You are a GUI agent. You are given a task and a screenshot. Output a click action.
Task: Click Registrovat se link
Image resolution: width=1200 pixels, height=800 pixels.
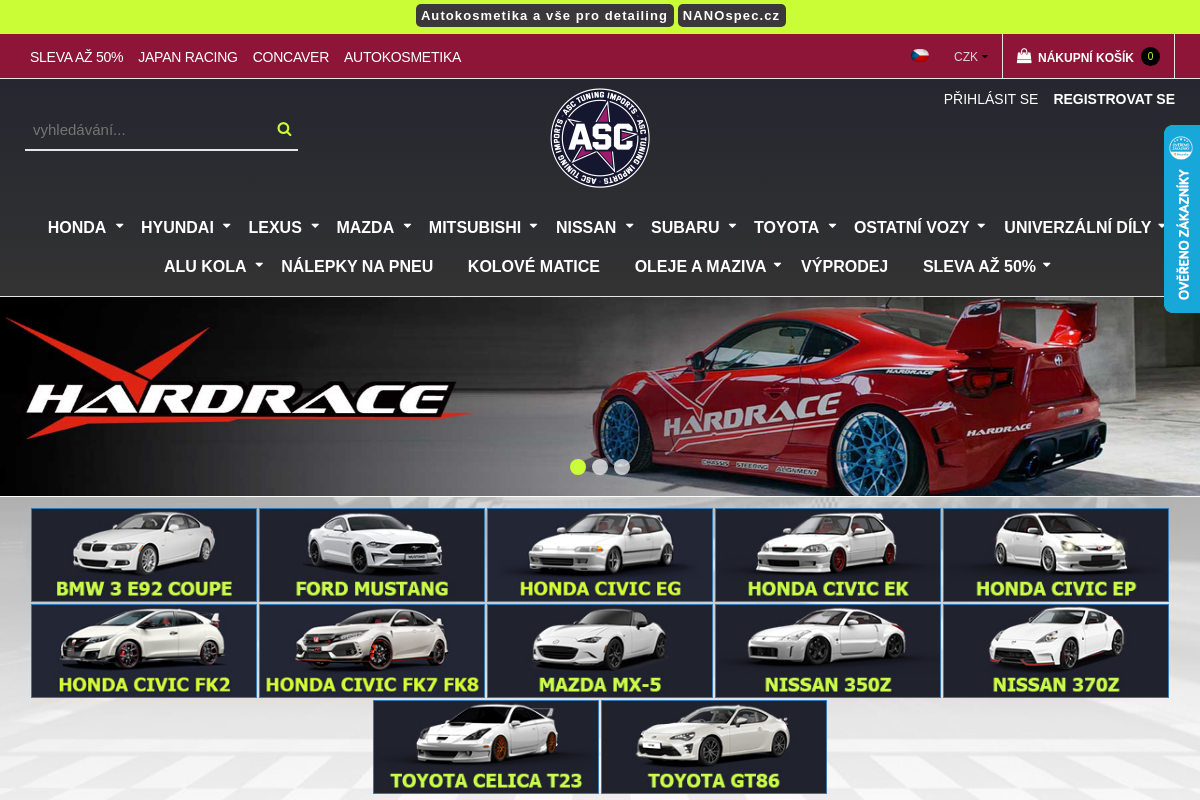(1114, 99)
